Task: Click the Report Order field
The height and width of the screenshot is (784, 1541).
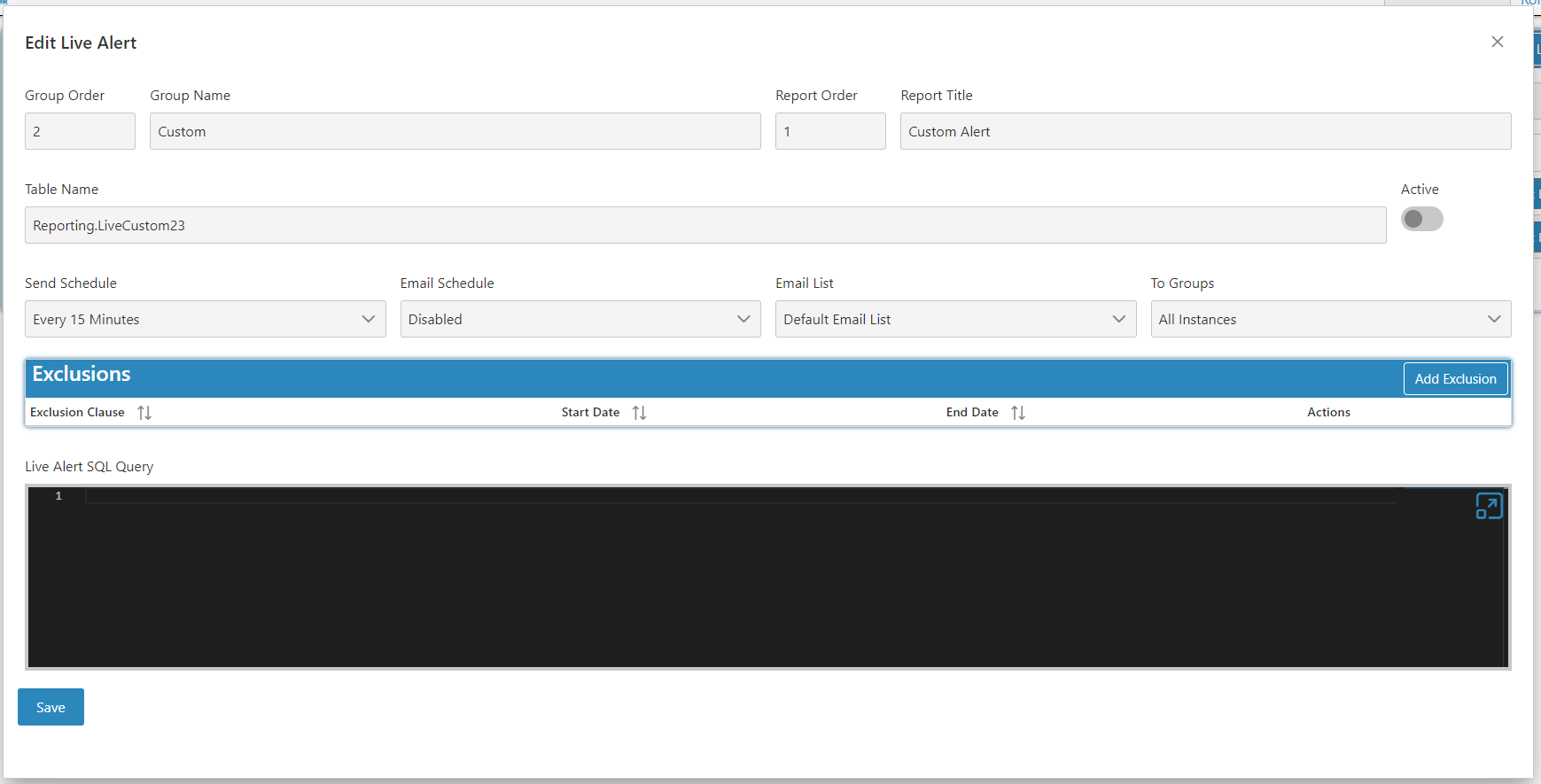Action: tap(830, 131)
